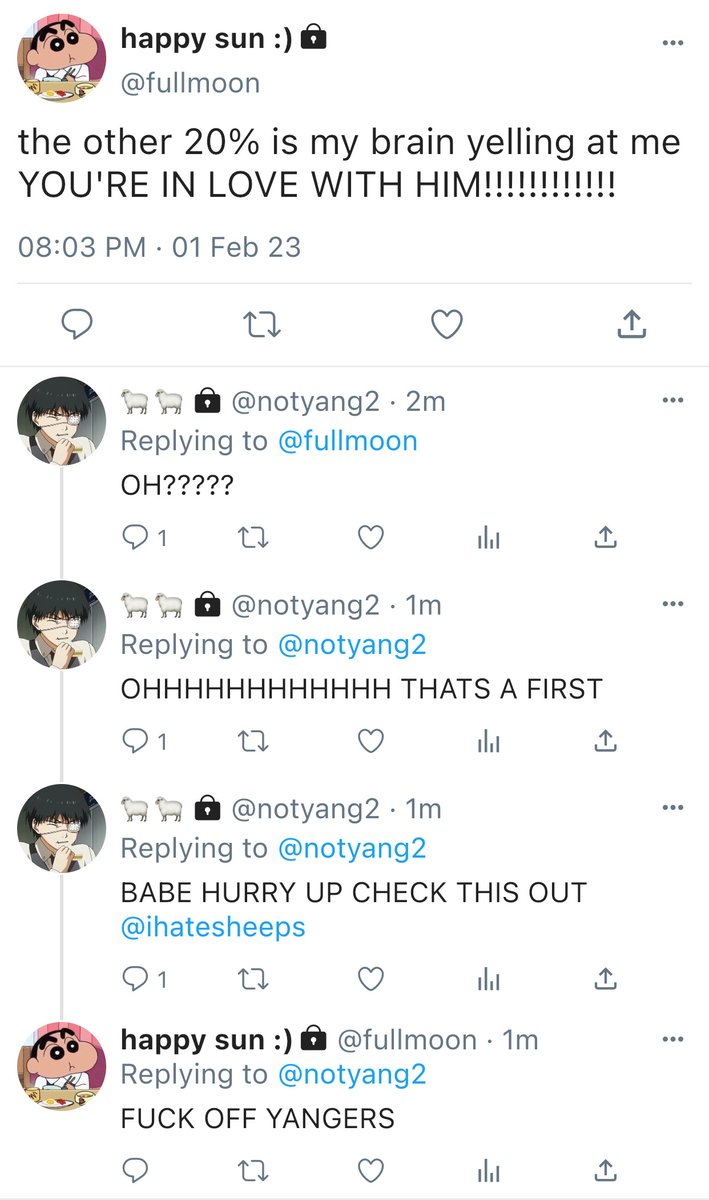This screenshot has width=709, height=1200.
Task: Retweet the main fullmoon tweet
Action: [263, 323]
